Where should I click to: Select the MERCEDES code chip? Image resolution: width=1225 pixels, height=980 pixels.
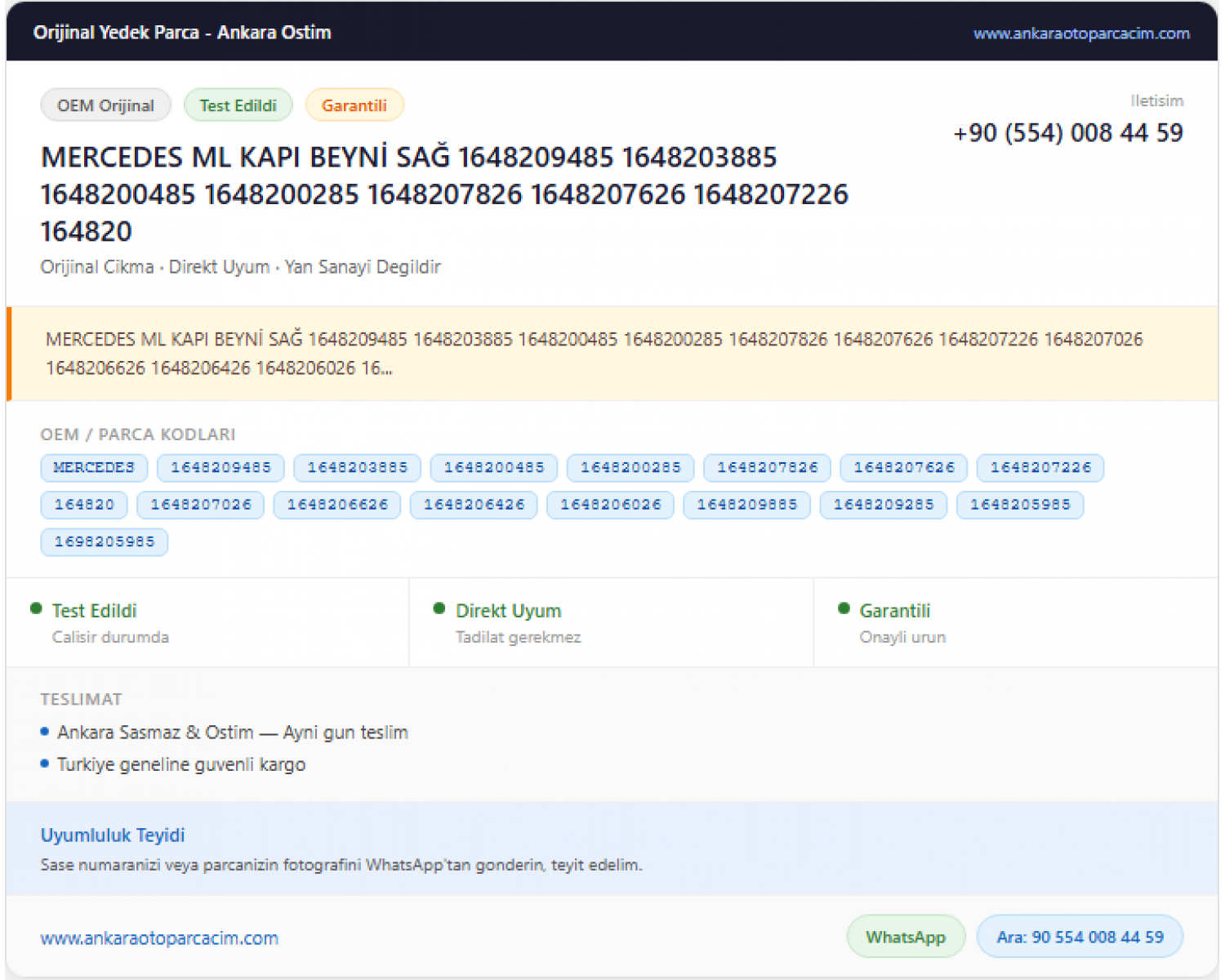point(94,468)
